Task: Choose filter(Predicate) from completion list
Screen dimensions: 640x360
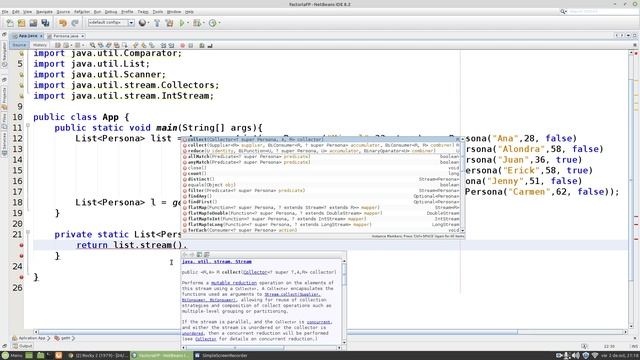Action: [321, 191]
